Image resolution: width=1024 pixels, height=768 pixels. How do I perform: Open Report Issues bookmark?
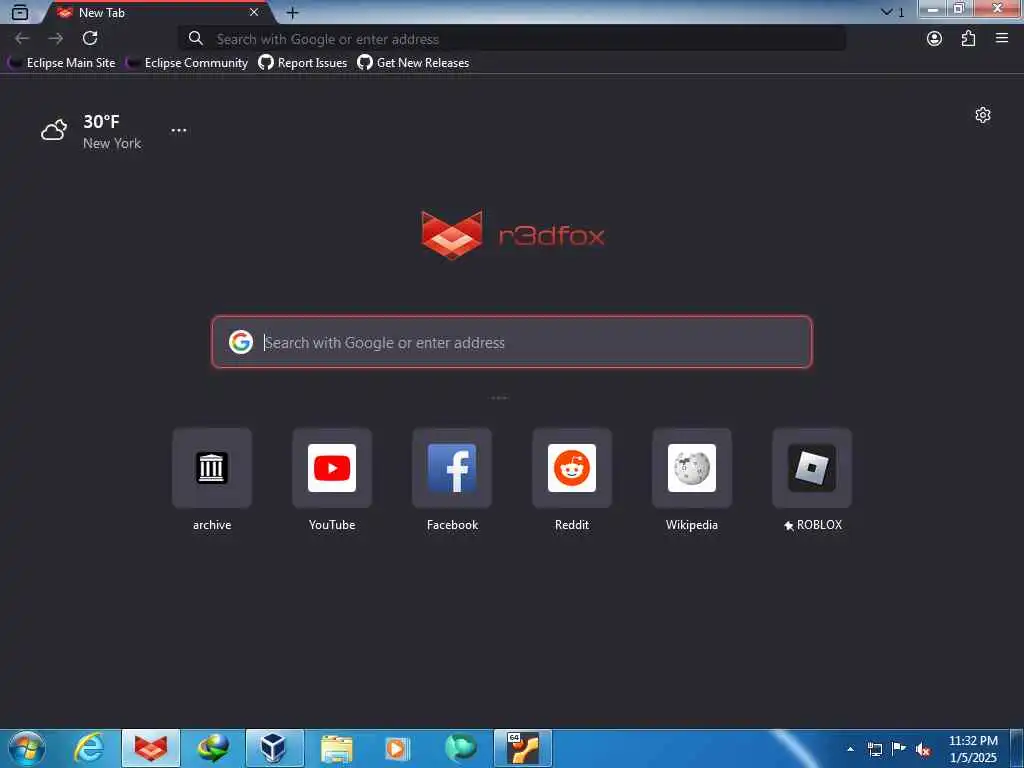(302, 63)
